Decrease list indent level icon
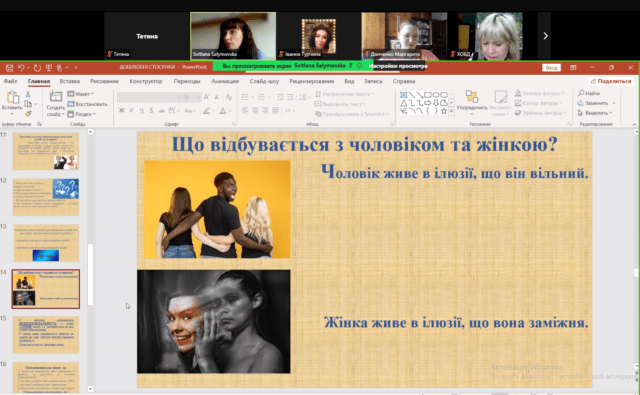The height and width of the screenshot is (395, 640). (x=280, y=97)
